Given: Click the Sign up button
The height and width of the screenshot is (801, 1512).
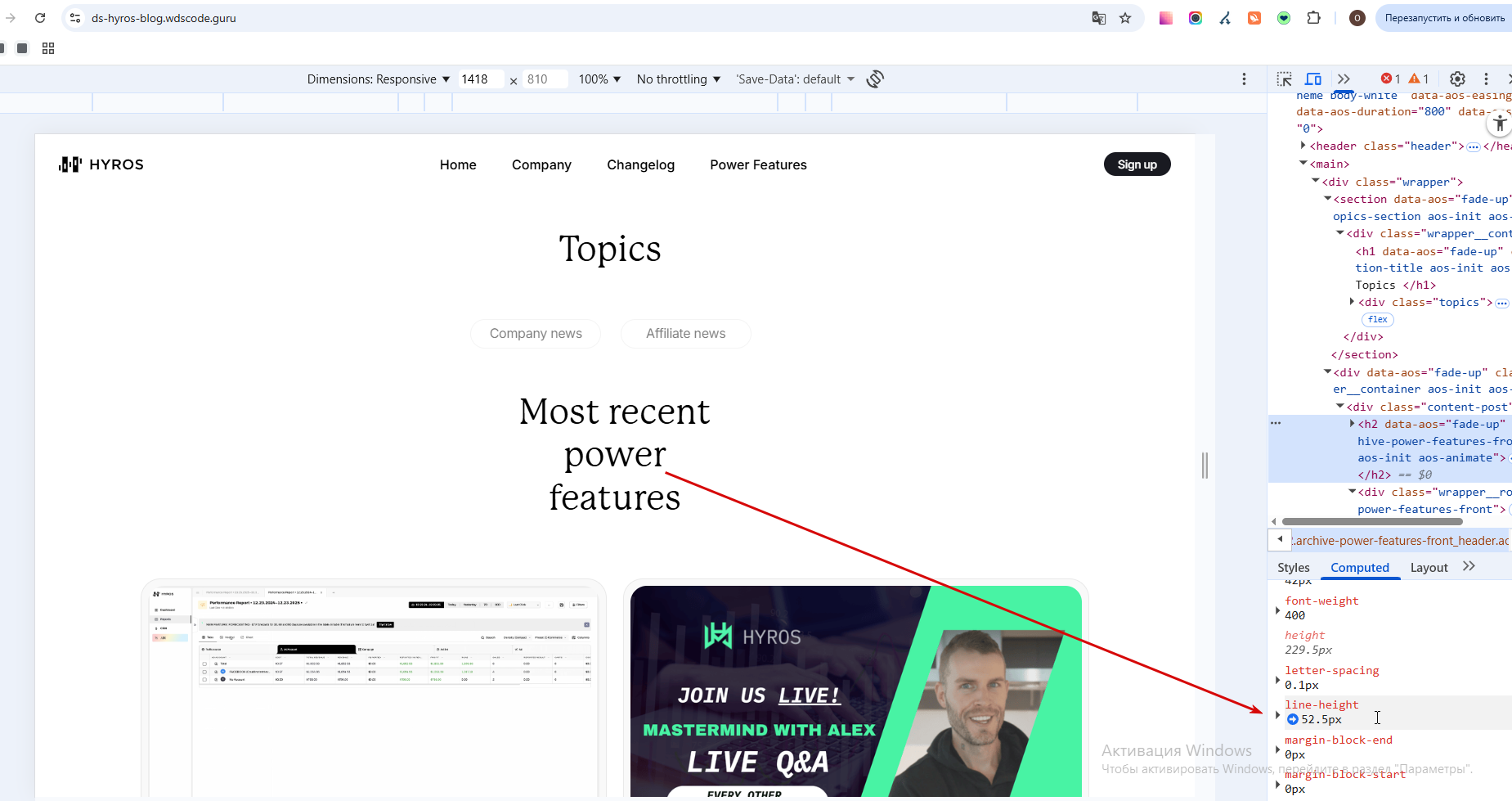Looking at the screenshot, I should click(1137, 164).
